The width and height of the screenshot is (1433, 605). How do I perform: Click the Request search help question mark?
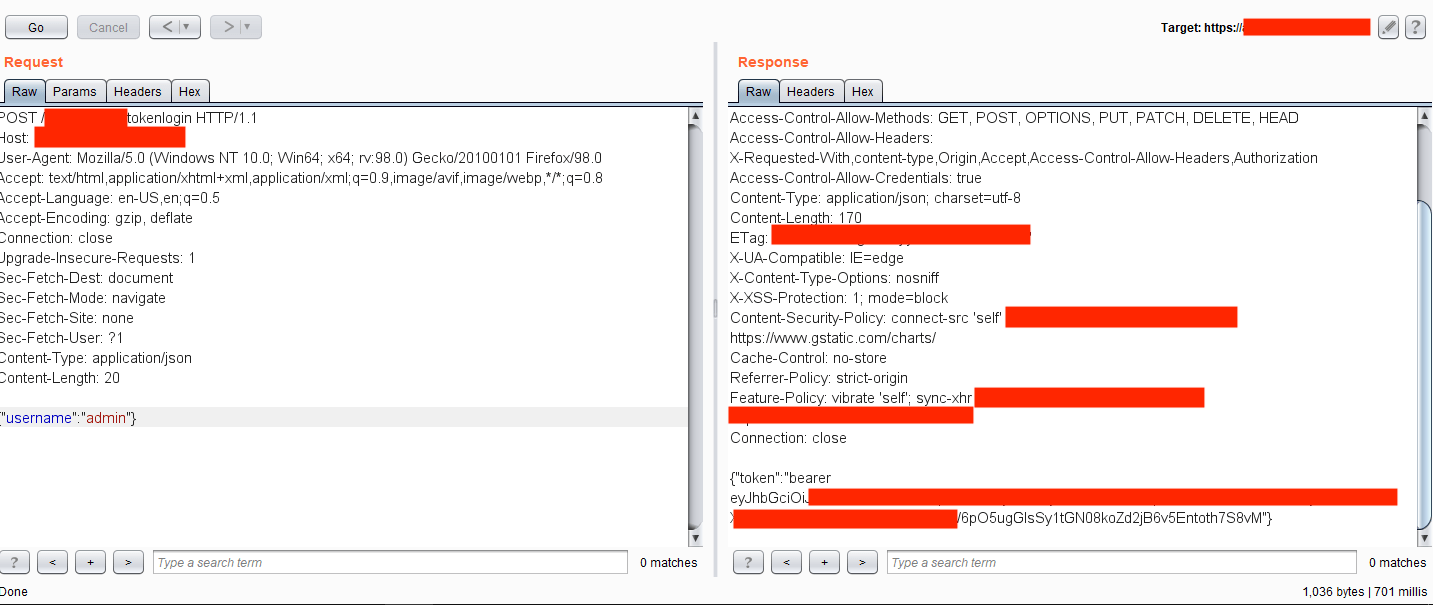15,562
